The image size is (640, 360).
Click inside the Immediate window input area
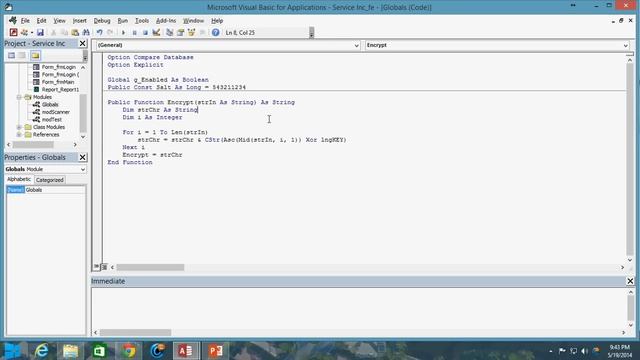click(x=358, y=308)
